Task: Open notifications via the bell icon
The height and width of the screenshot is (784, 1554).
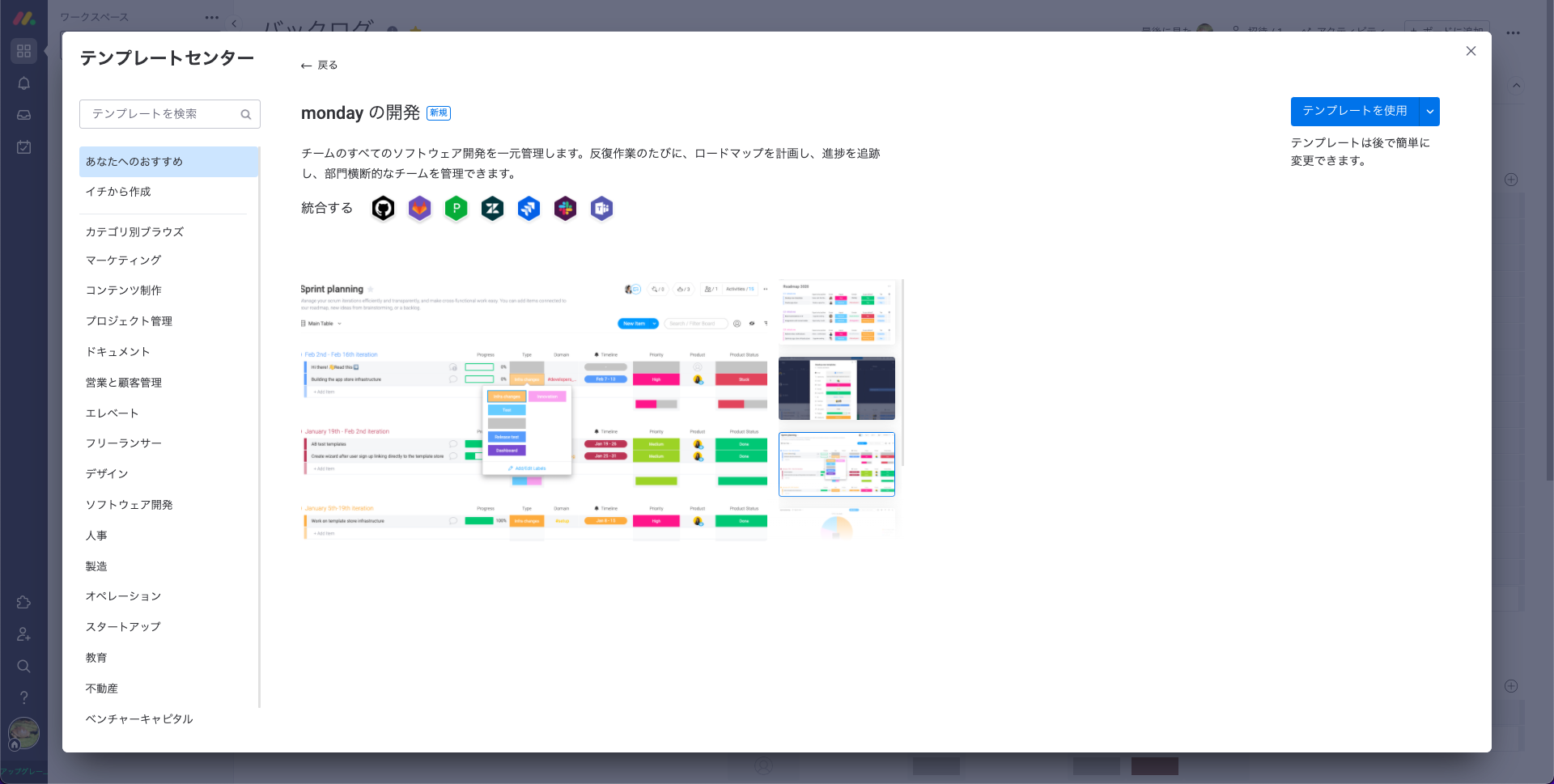Action: pos(23,83)
